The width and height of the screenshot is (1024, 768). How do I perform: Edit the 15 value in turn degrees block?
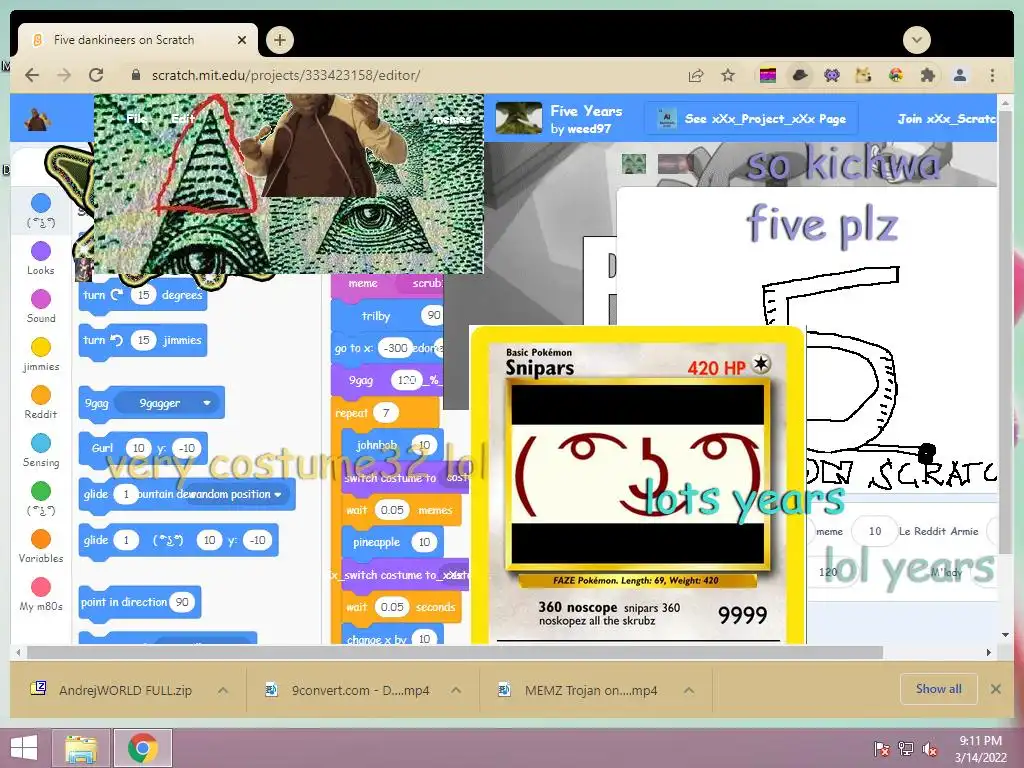click(x=143, y=295)
